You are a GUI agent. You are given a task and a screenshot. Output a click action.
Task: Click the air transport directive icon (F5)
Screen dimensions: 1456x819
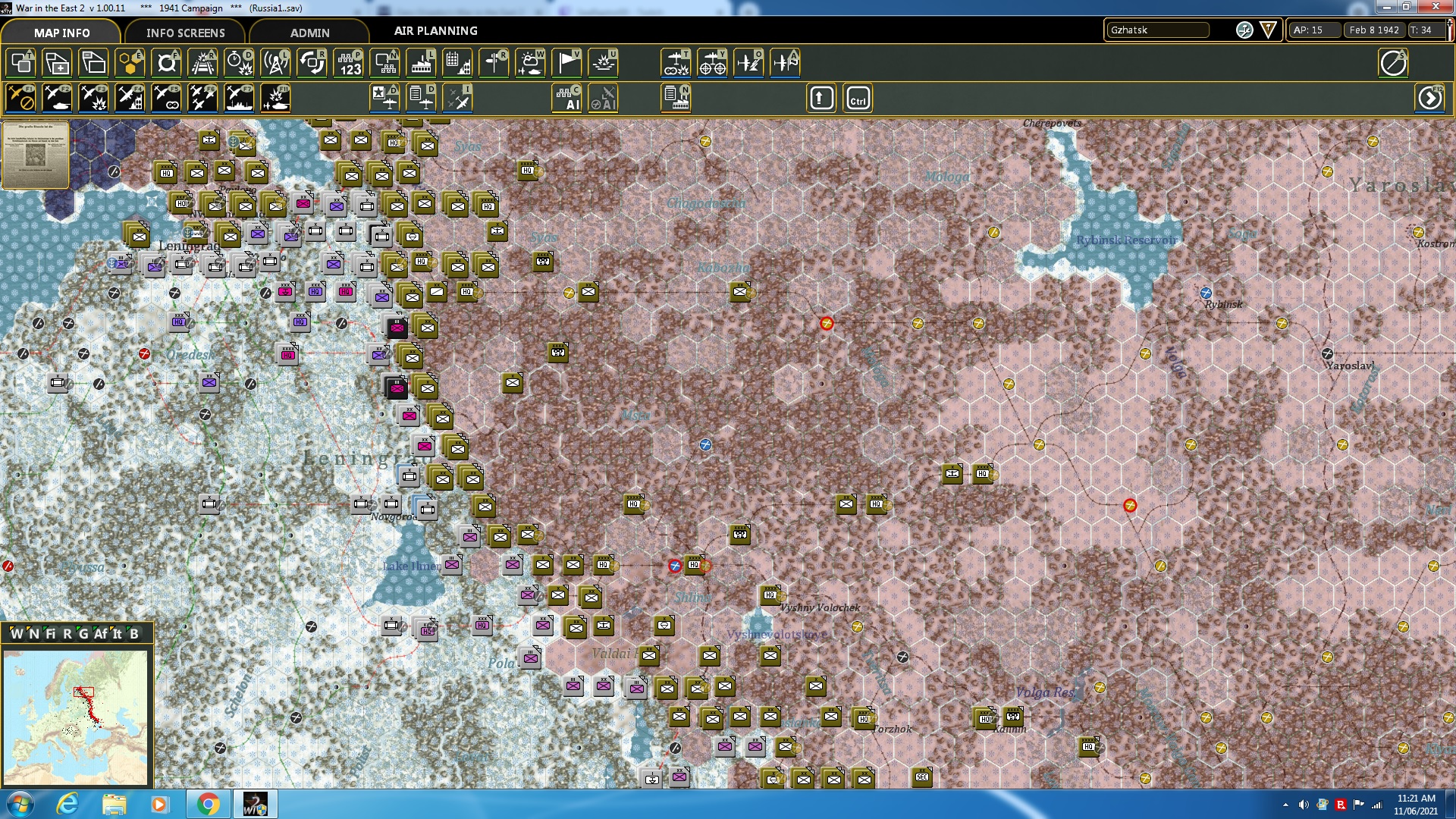pos(165,97)
